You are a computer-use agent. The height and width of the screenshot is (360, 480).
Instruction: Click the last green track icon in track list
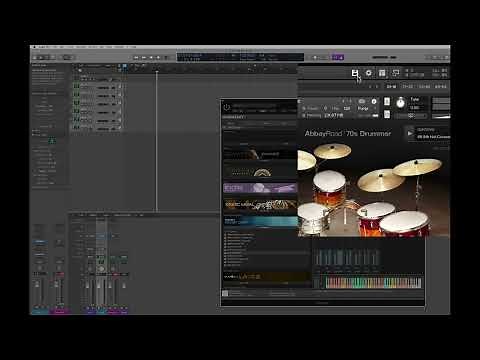click(x=76, y=127)
